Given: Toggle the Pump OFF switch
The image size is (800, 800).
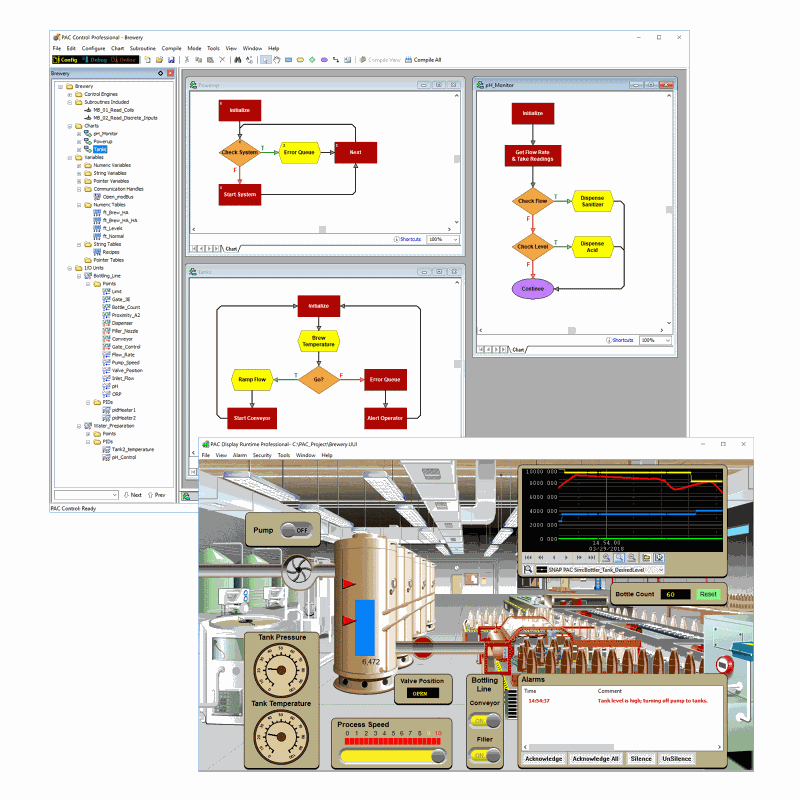Looking at the screenshot, I should 294,531.
